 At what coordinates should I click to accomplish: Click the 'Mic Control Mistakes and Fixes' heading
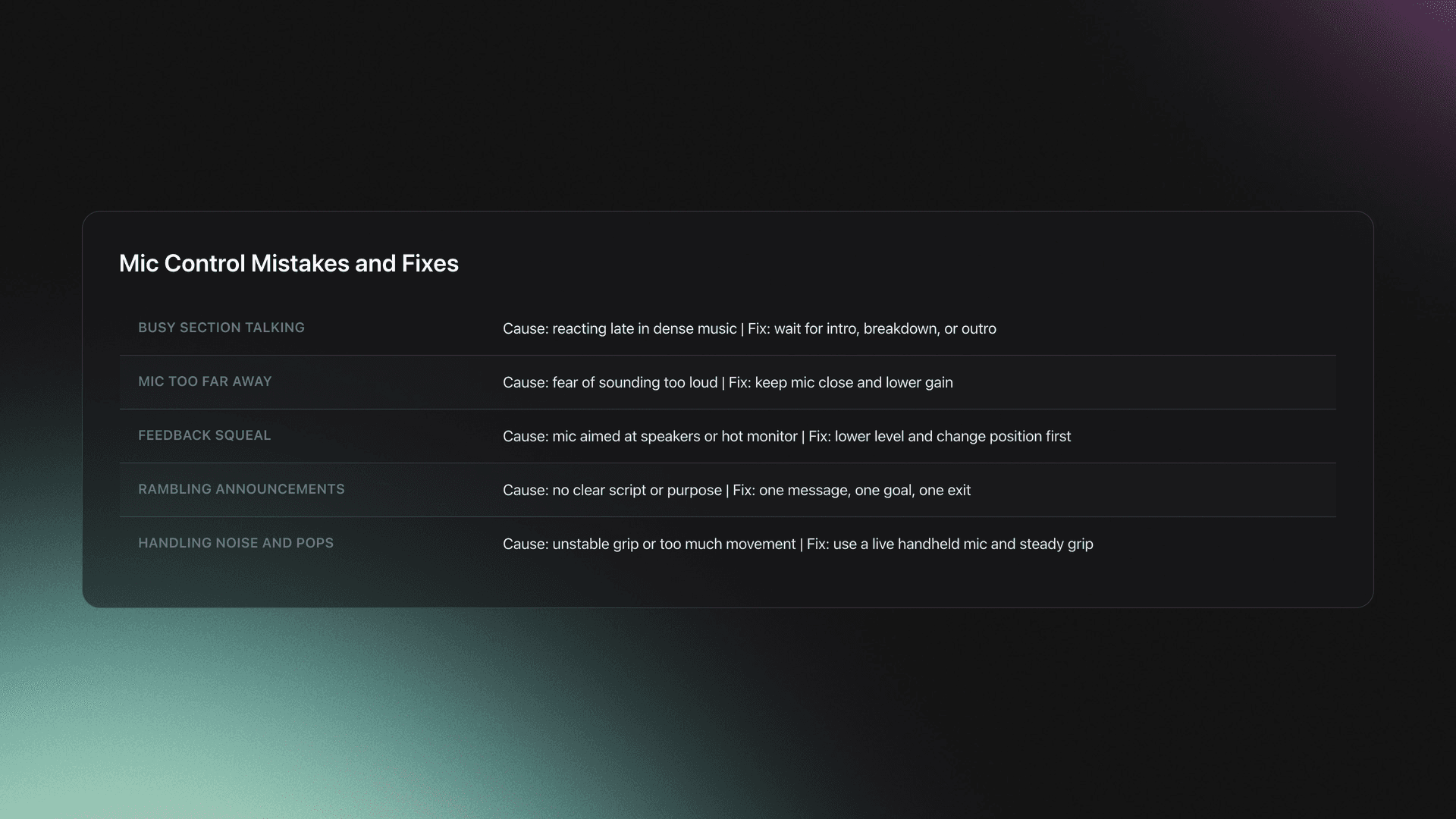tap(288, 263)
